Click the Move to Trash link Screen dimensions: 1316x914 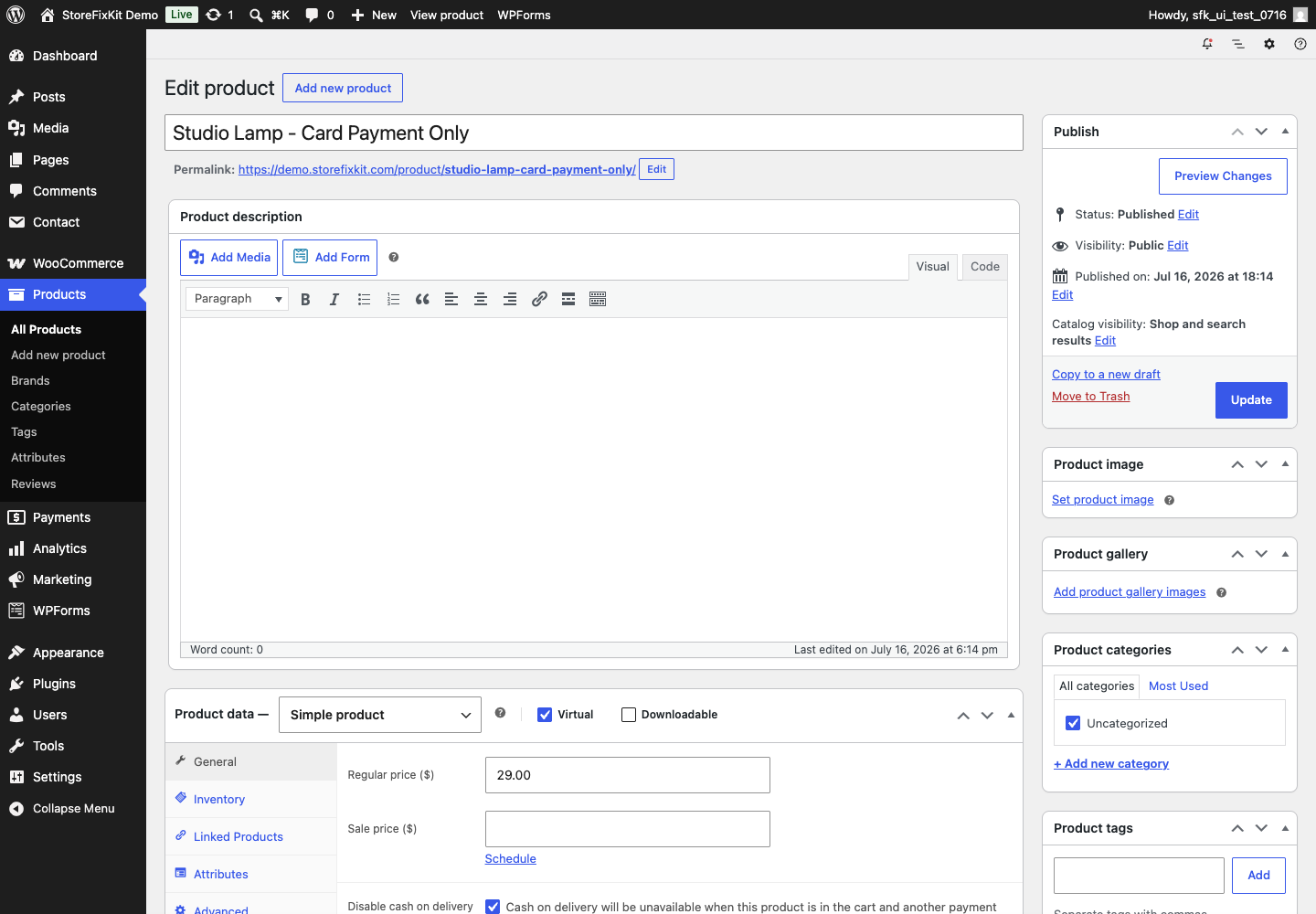click(1090, 397)
